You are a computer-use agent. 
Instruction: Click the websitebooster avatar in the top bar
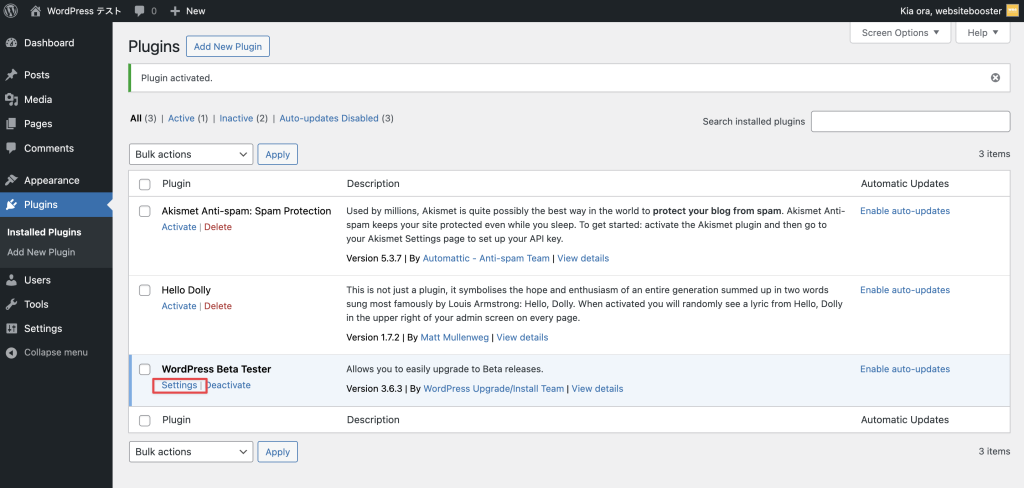pos(1012,10)
